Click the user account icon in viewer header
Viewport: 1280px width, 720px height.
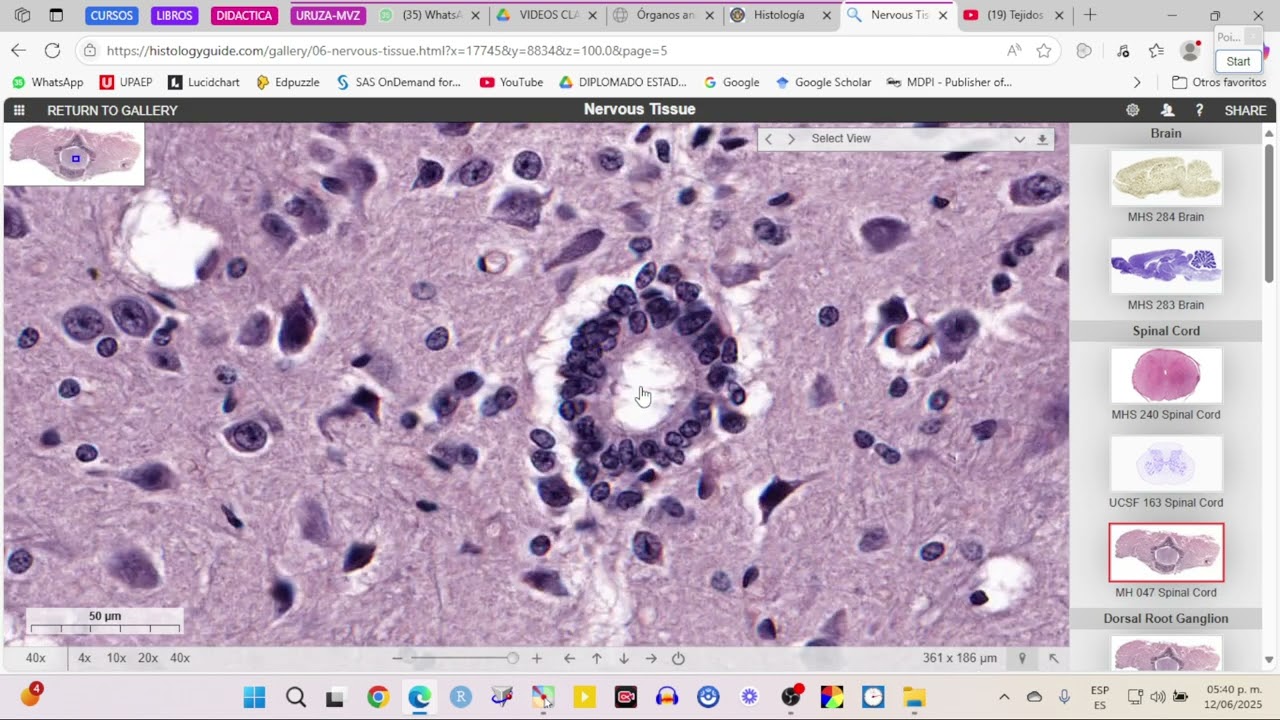[1167, 110]
